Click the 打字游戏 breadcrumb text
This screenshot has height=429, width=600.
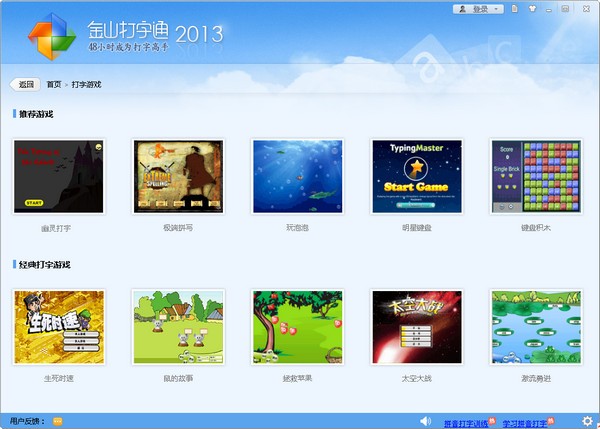click(x=86, y=84)
